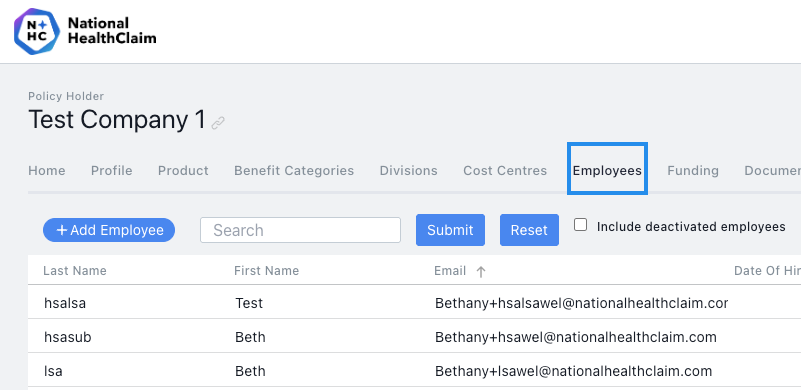
Task: Sort by Last Name column header
Action: tap(75, 270)
